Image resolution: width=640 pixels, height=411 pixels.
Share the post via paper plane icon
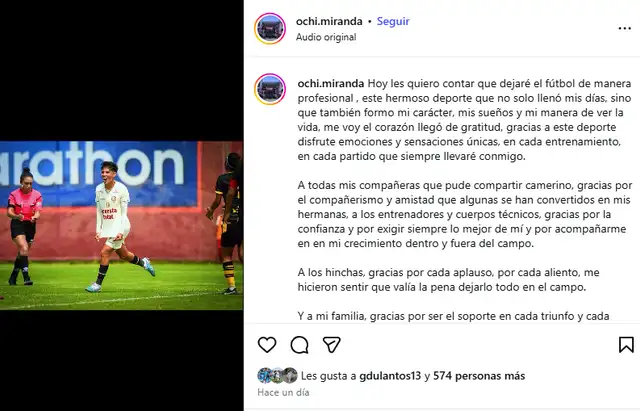[331, 345]
